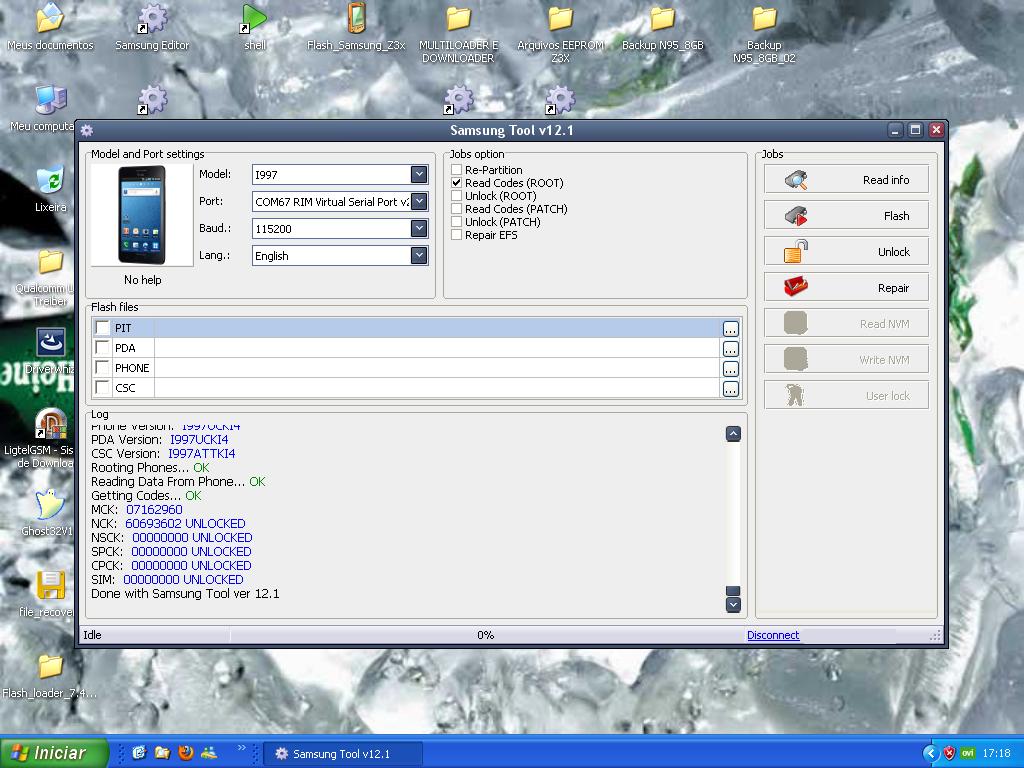Click the Repair job button

846,287
